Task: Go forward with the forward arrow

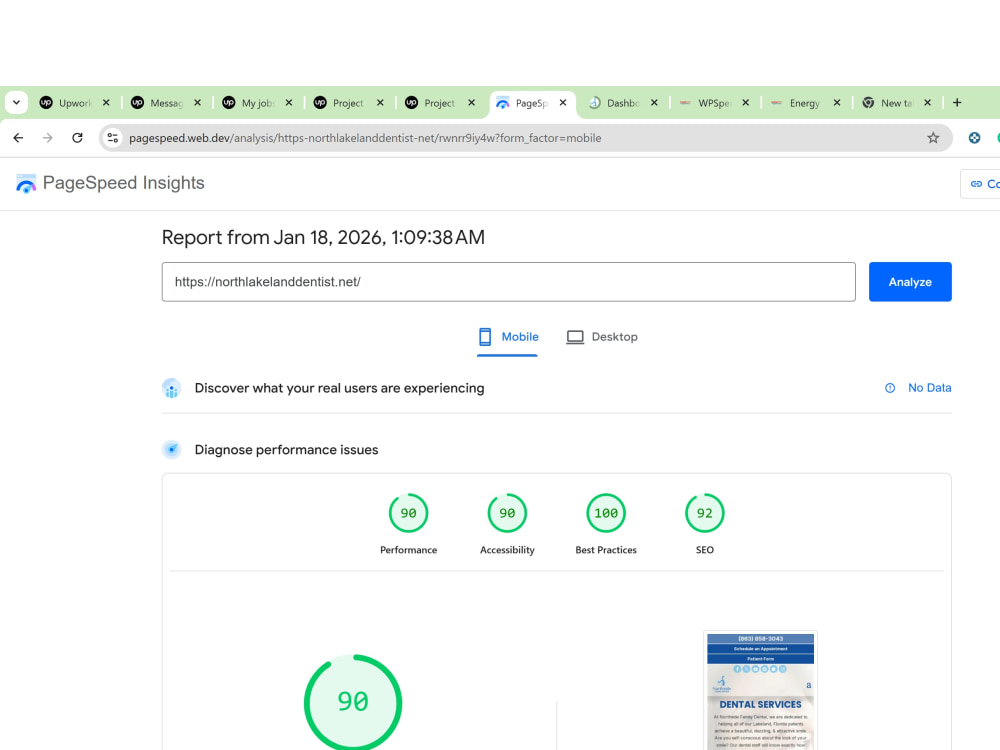Action: click(48, 138)
